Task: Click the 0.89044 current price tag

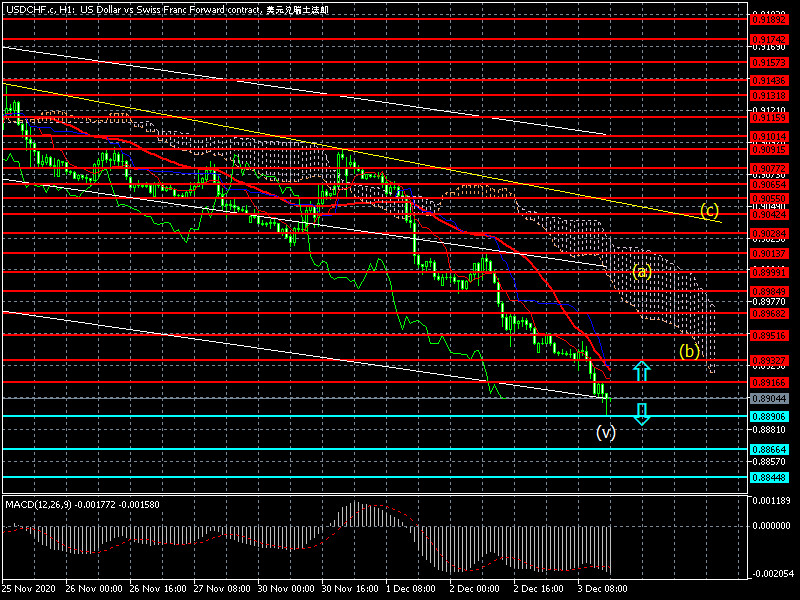Action: 768,398
